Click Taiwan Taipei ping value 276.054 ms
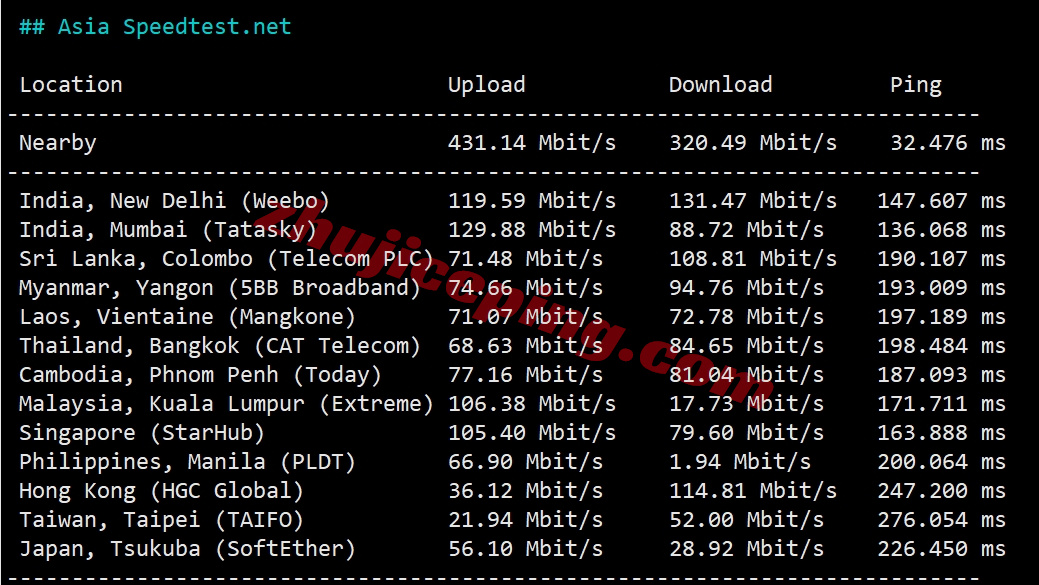The height and width of the screenshot is (585, 1039). (x=941, y=520)
